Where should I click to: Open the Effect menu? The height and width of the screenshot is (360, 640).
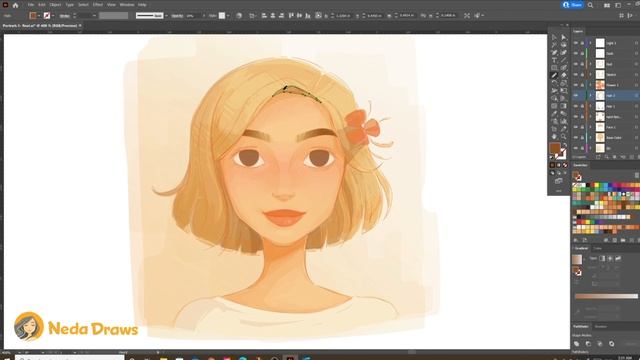[98, 5]
